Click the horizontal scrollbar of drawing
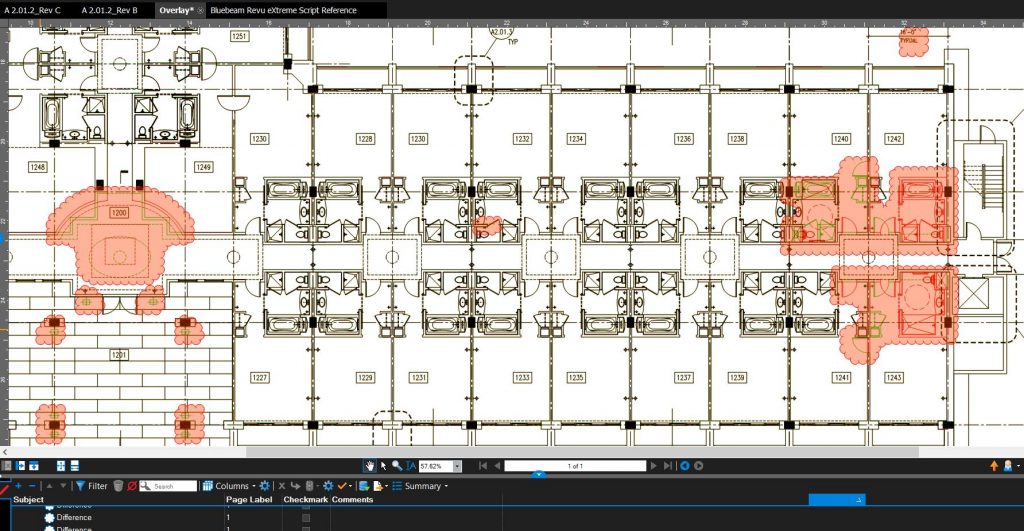 (582, 451)
